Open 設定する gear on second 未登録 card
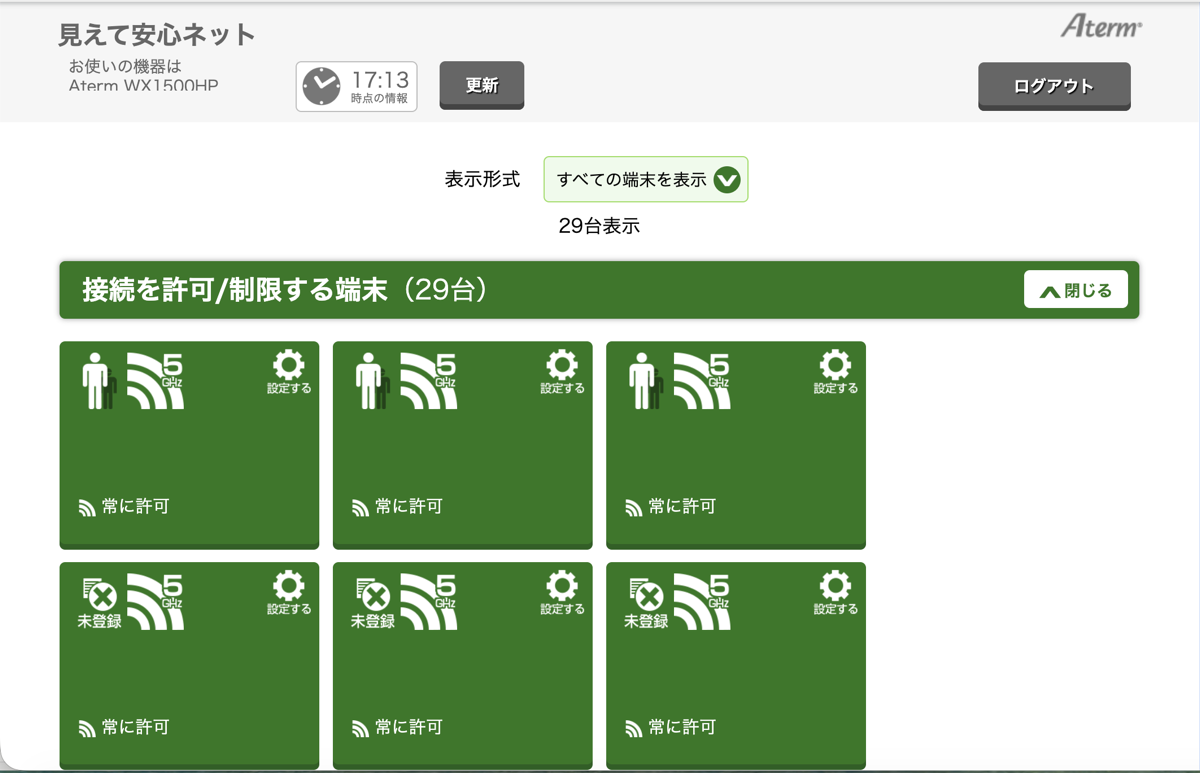The height and width of the screenshot is (773, 1200). [562, 593]
